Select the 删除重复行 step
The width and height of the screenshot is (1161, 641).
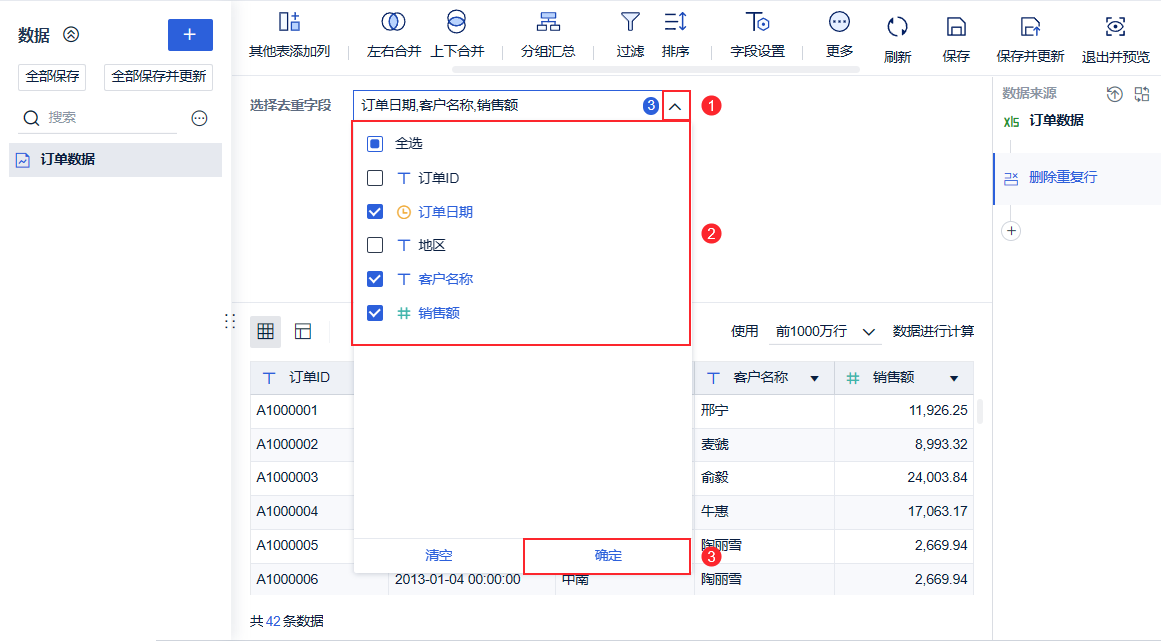pyautogui.click(x=1077, y=178)
